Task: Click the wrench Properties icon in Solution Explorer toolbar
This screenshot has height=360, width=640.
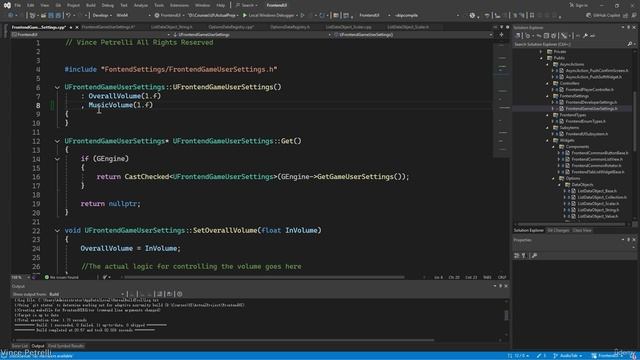Action: coord(585,36)
